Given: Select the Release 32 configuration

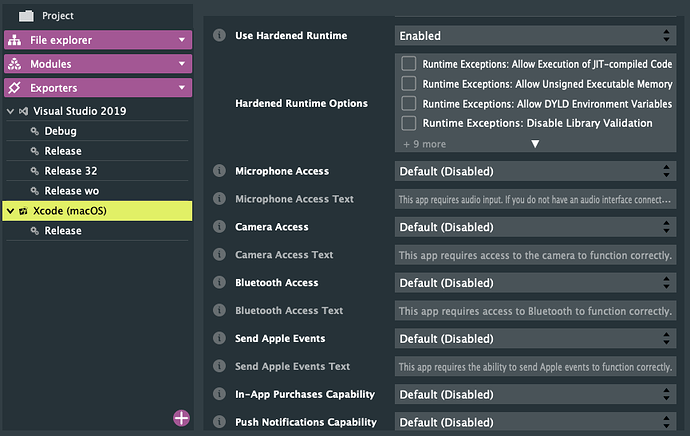Looking at the screenshot, I should tap(70, 171).
